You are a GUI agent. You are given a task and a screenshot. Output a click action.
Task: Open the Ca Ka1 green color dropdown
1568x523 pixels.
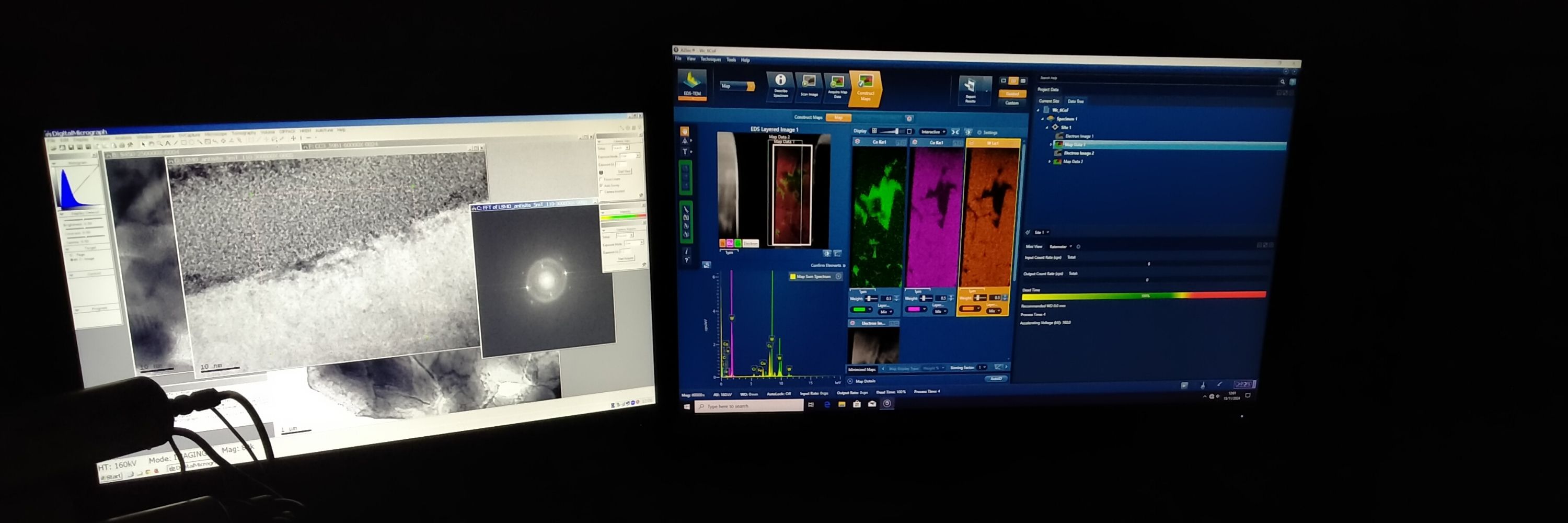pyautogui.click(x=862, y=309)
